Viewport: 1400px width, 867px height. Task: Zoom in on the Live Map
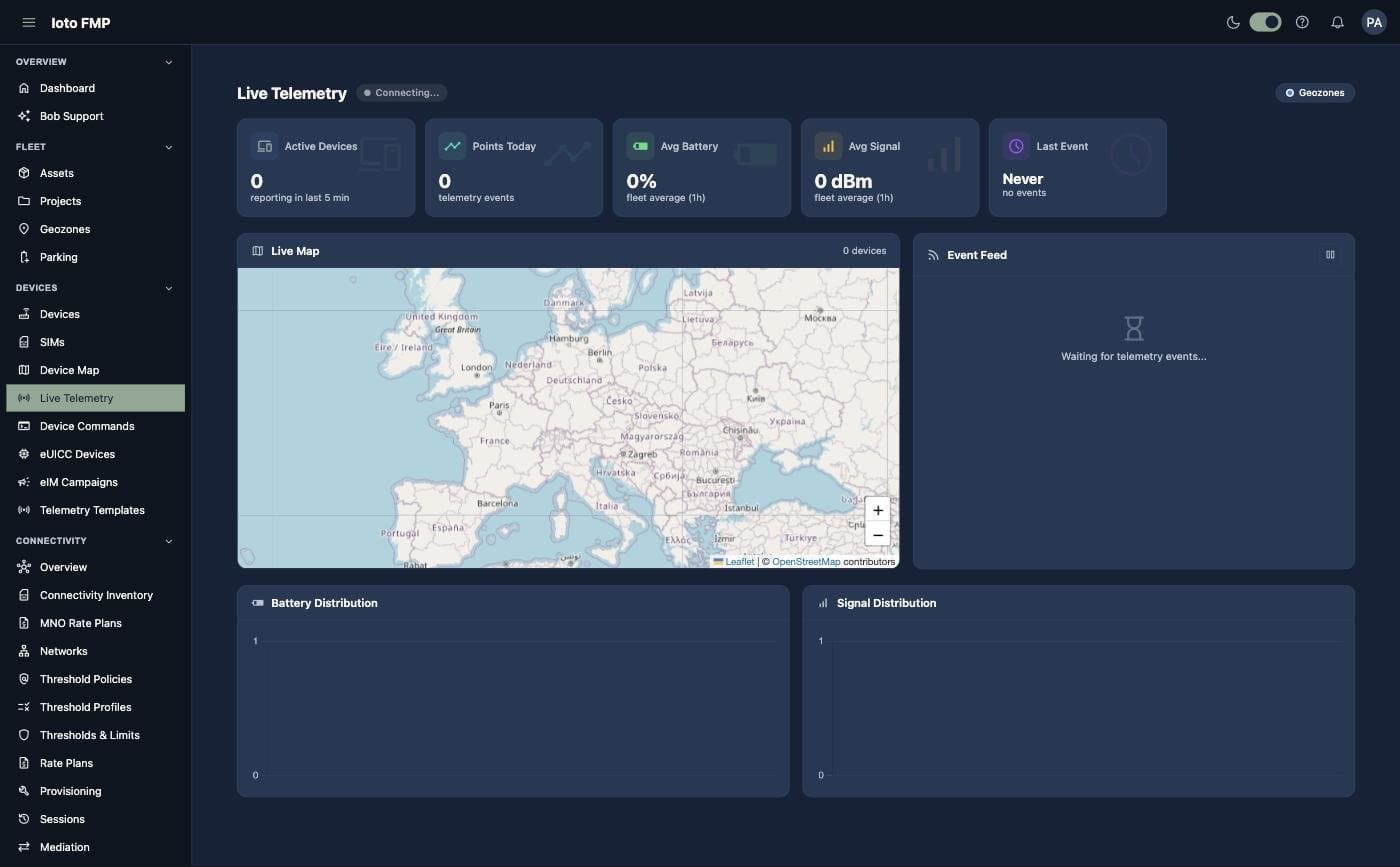click(877, 510)
